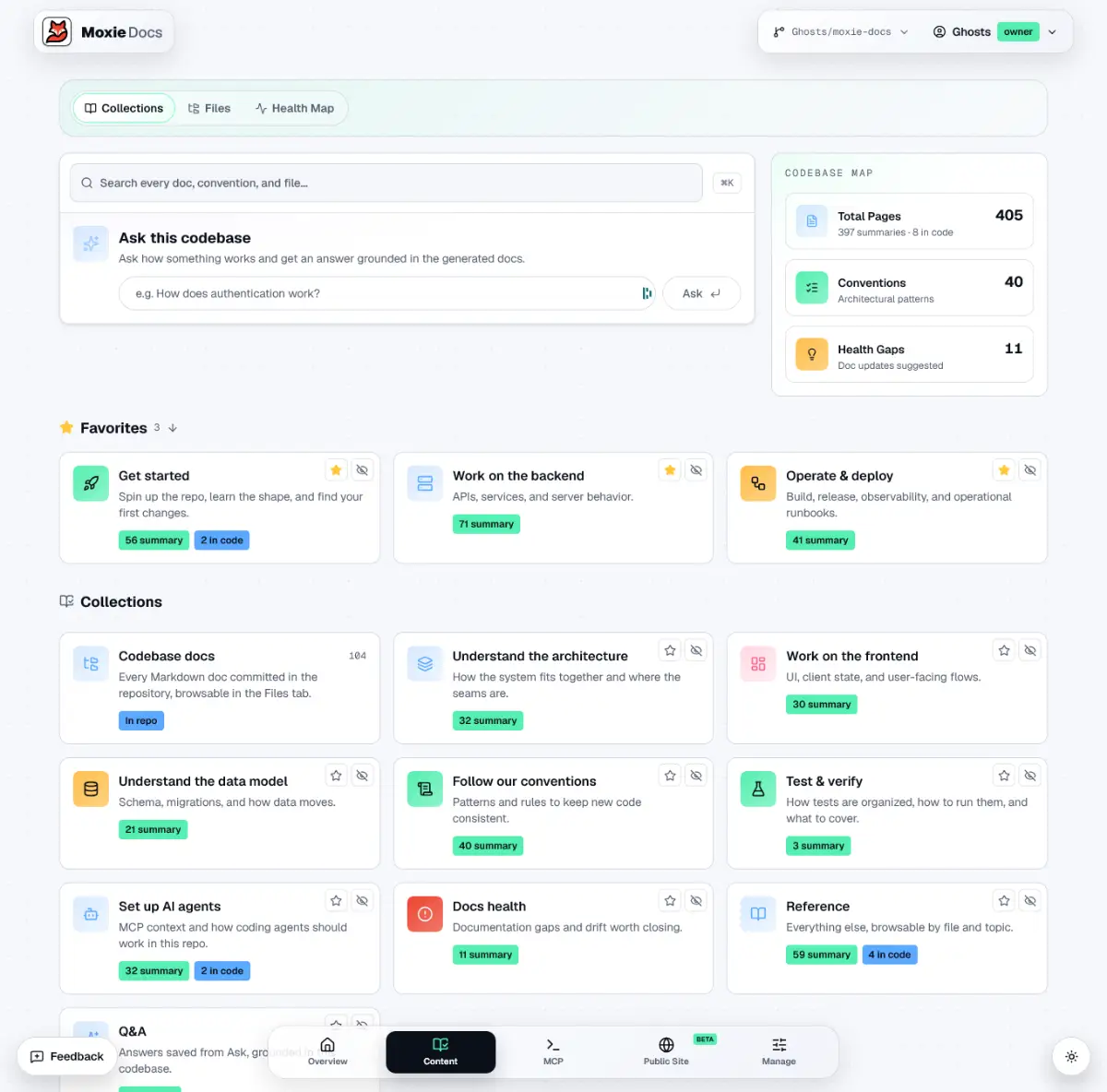Click the ⌘K shortcut button

point(727,183)
